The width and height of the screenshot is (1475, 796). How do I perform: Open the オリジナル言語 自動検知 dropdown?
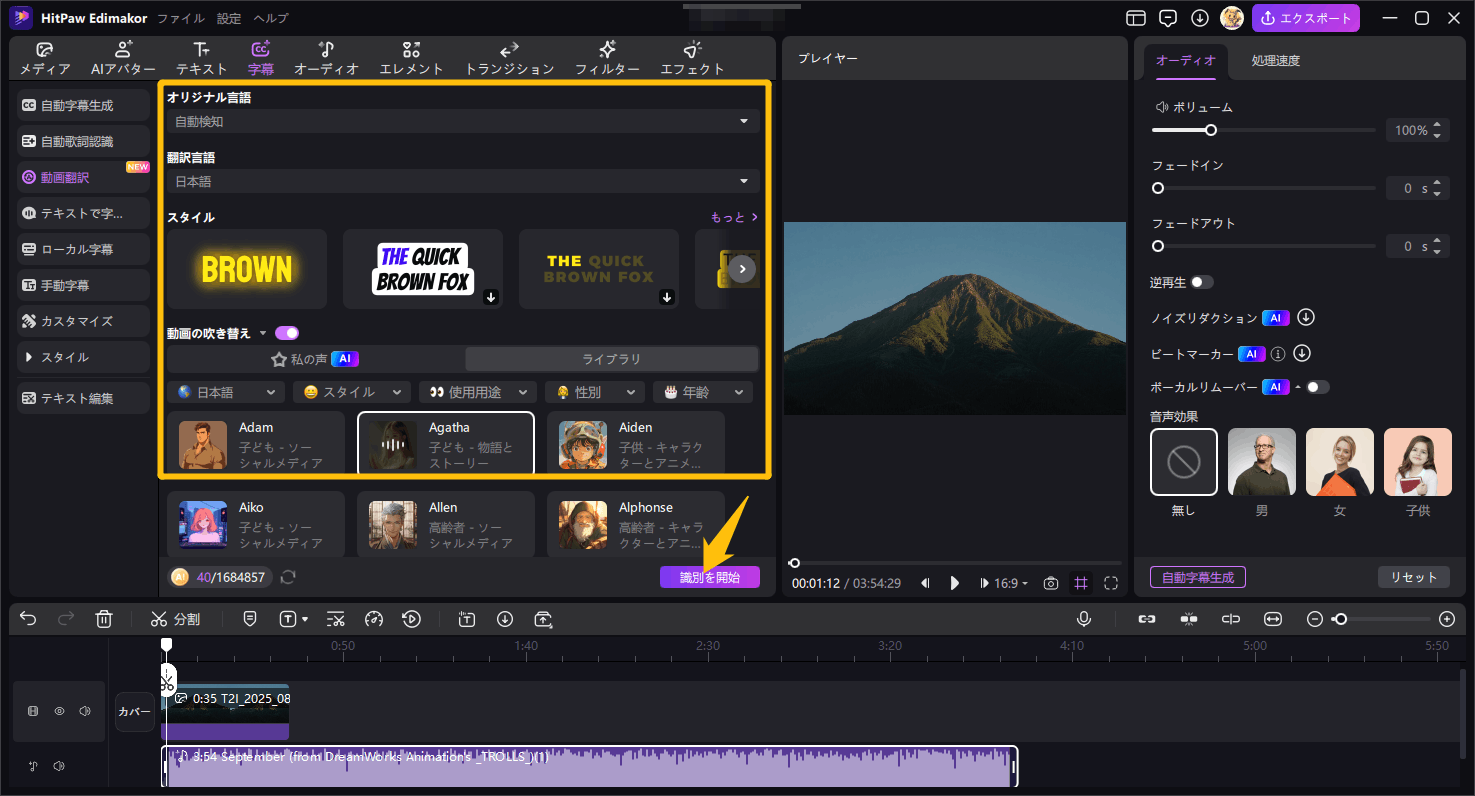(463, 122)
